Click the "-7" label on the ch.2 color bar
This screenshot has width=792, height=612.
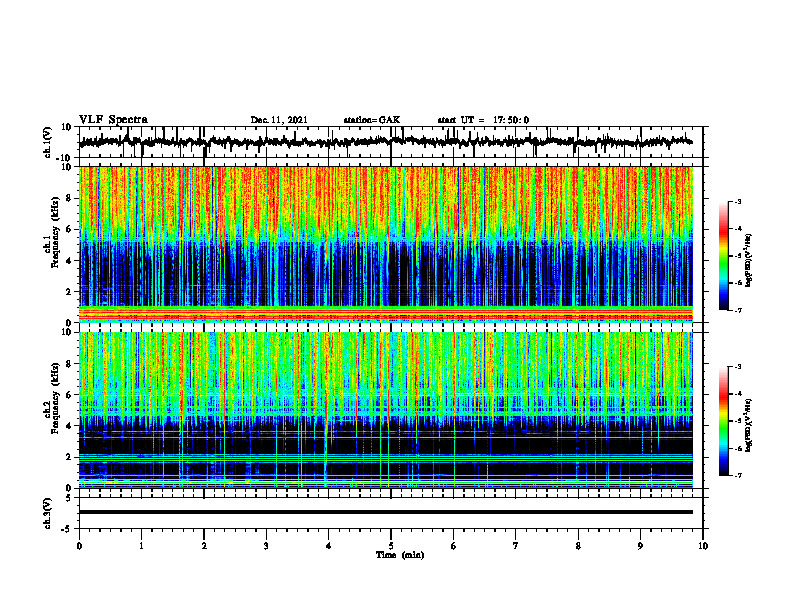pyautogui.click(x=738, y=475)
